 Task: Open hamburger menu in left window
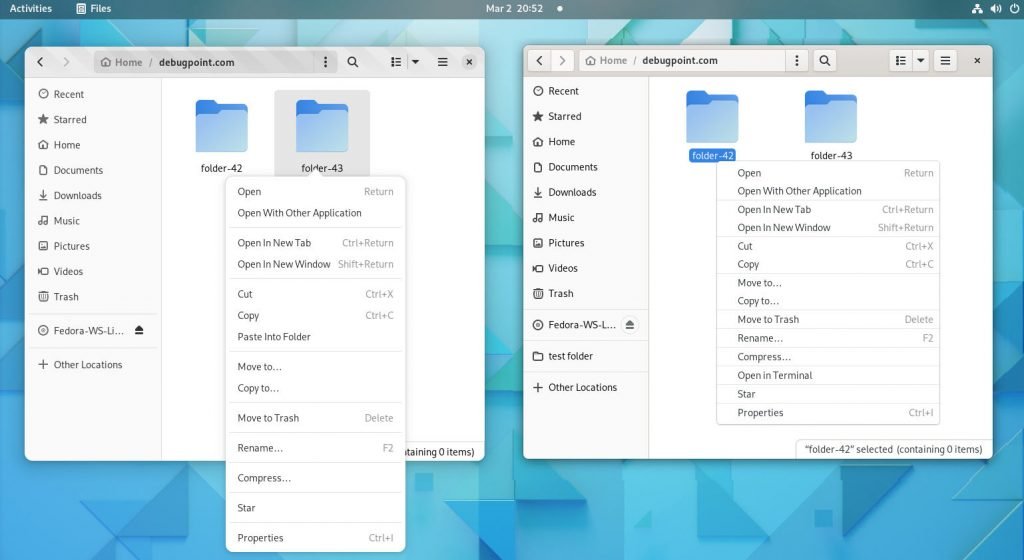click(443, 62)
